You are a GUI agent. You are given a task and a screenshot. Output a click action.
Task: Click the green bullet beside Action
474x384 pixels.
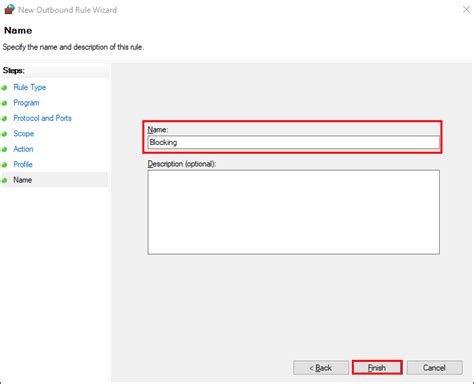pyautogui.click(x=5, y=150)
